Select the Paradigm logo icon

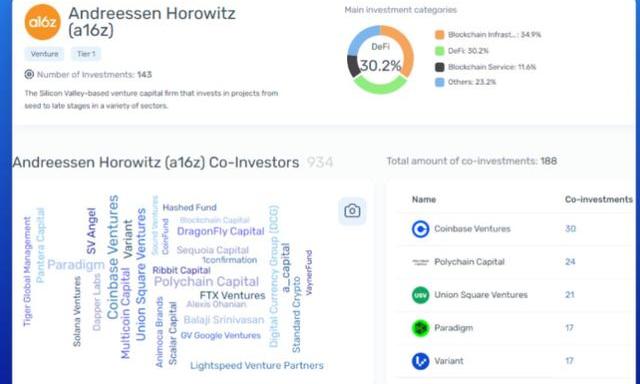(x=420, y=328)
